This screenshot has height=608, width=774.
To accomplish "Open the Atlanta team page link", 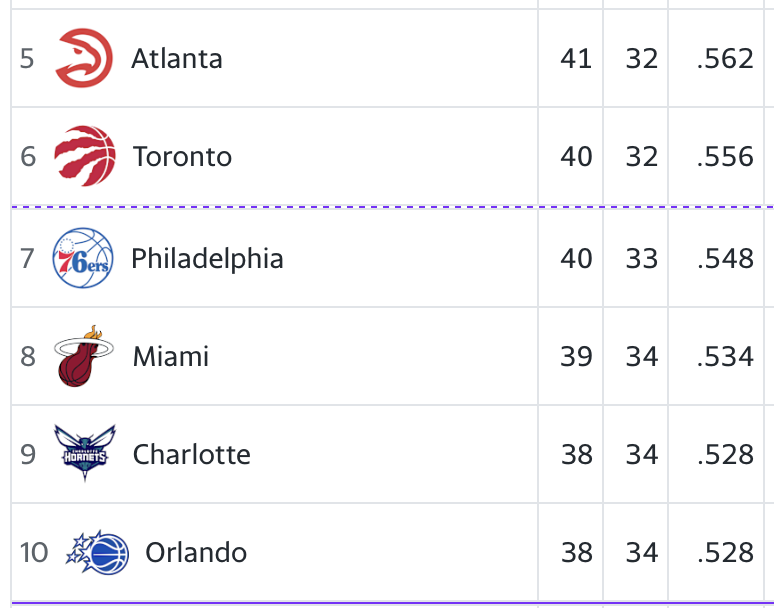I will [177, 58].
